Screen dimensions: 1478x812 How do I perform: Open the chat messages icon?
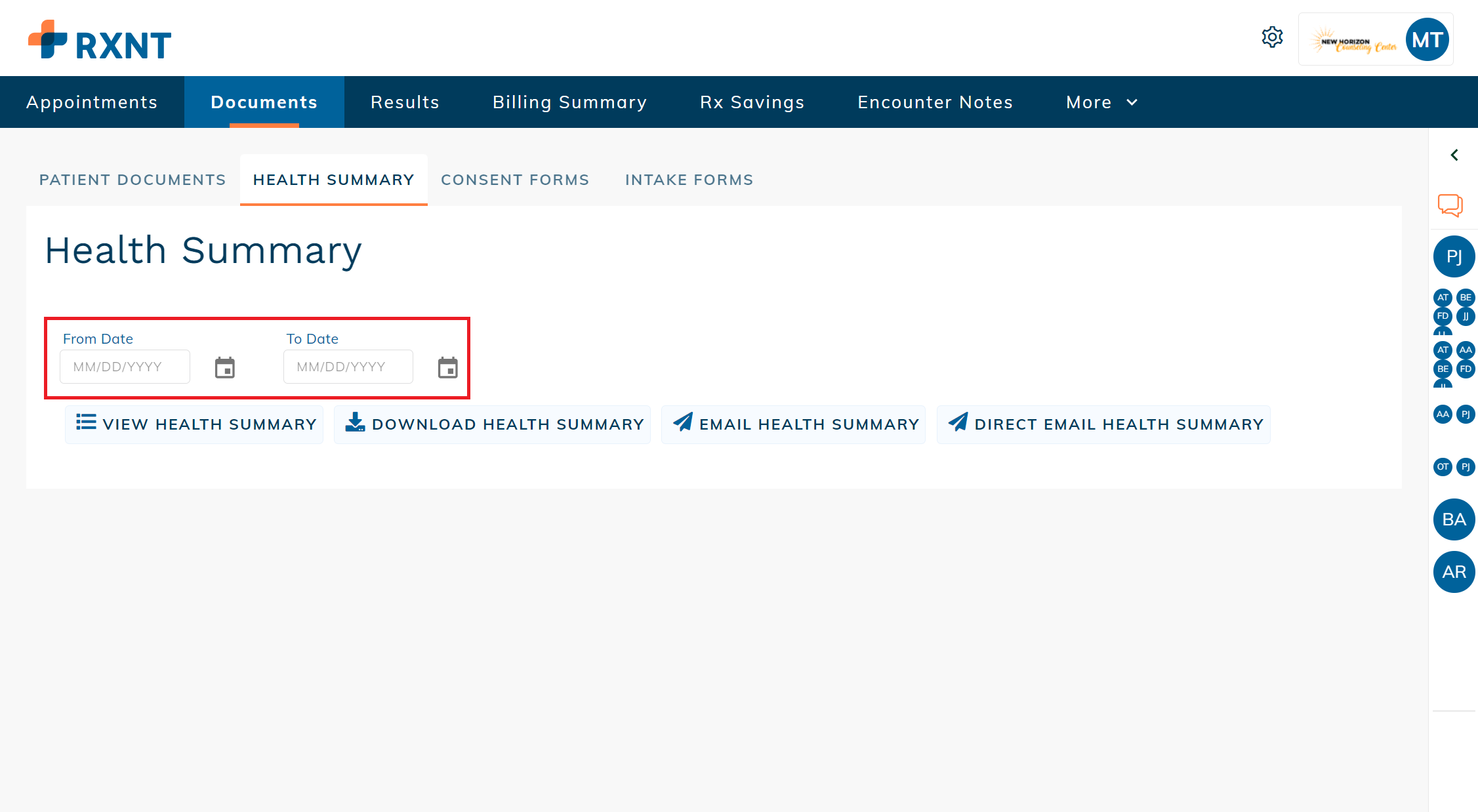pyautogui.click(x=1450, y=205)
